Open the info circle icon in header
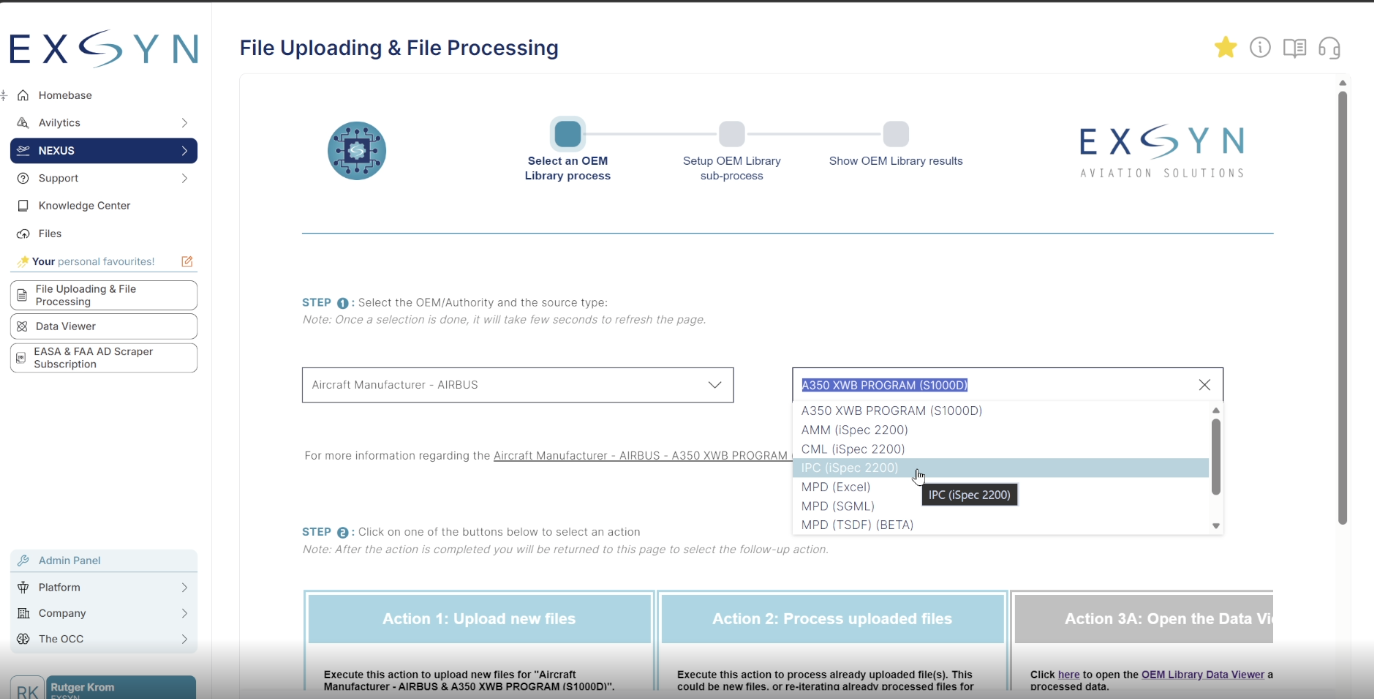 pyautogui.click(x=1260, y=47)
